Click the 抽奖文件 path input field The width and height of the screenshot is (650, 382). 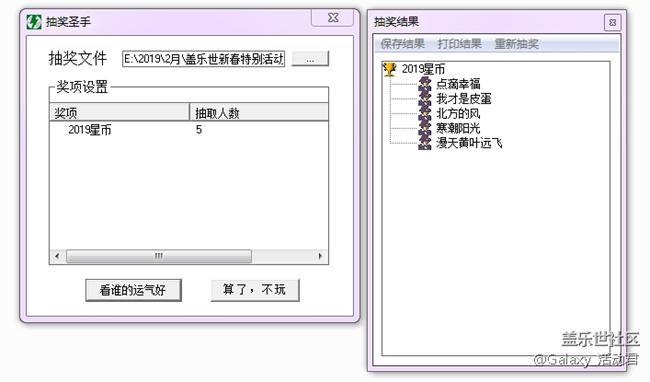click(x=204, y=59)
